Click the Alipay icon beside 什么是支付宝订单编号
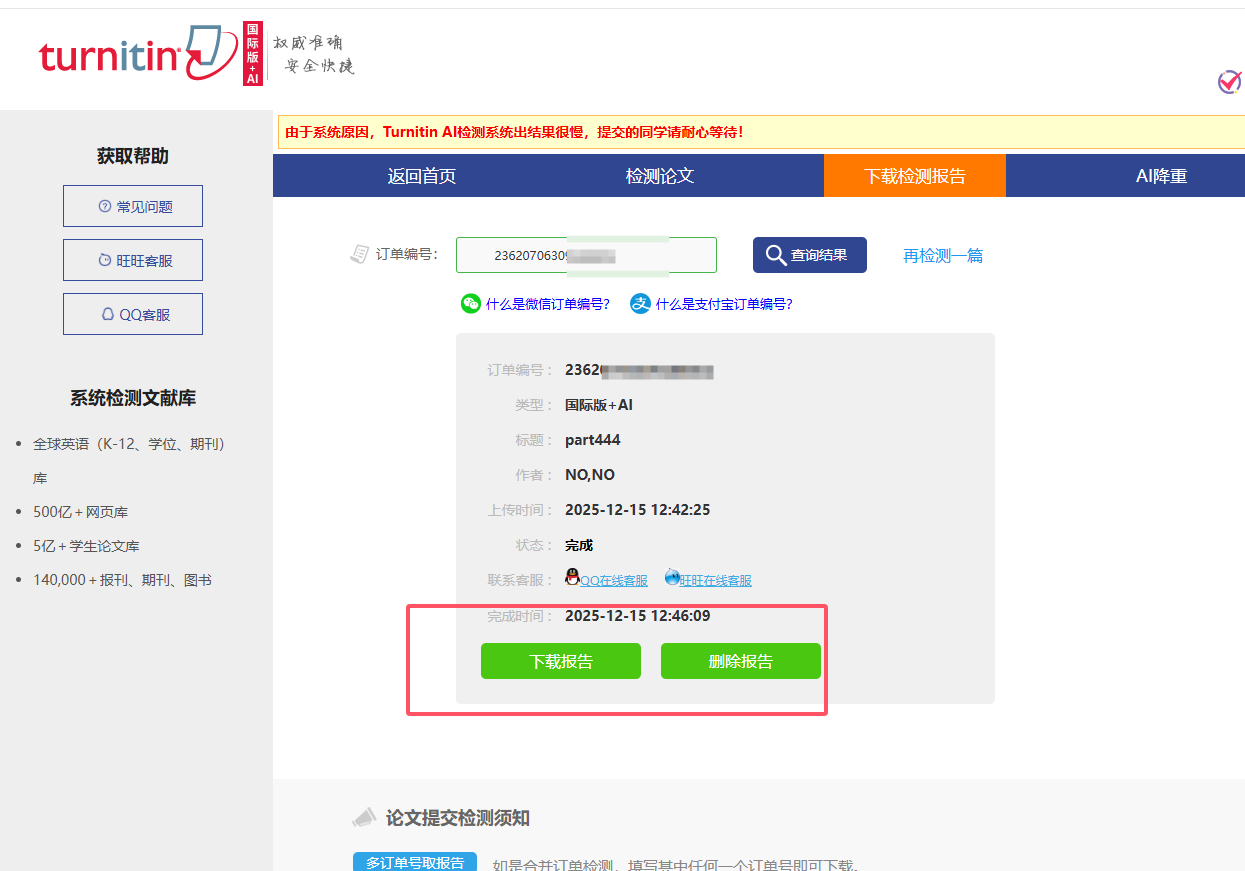 tap(640, 303)
